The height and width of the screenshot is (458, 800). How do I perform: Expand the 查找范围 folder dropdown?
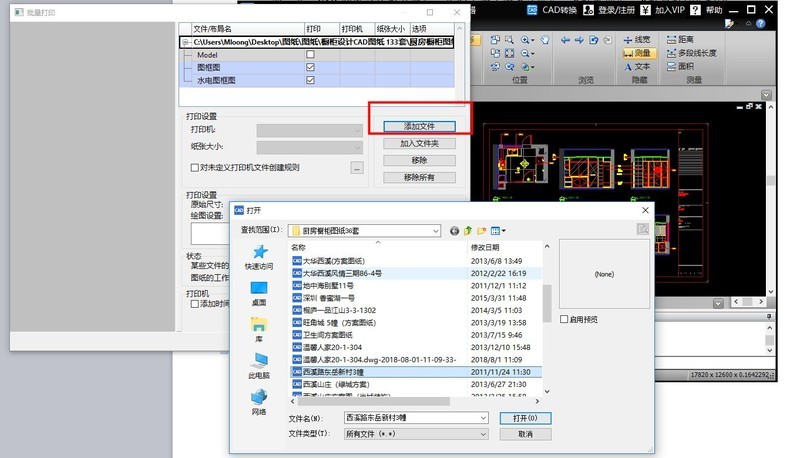pyautogui.click(x=434, y=230)
